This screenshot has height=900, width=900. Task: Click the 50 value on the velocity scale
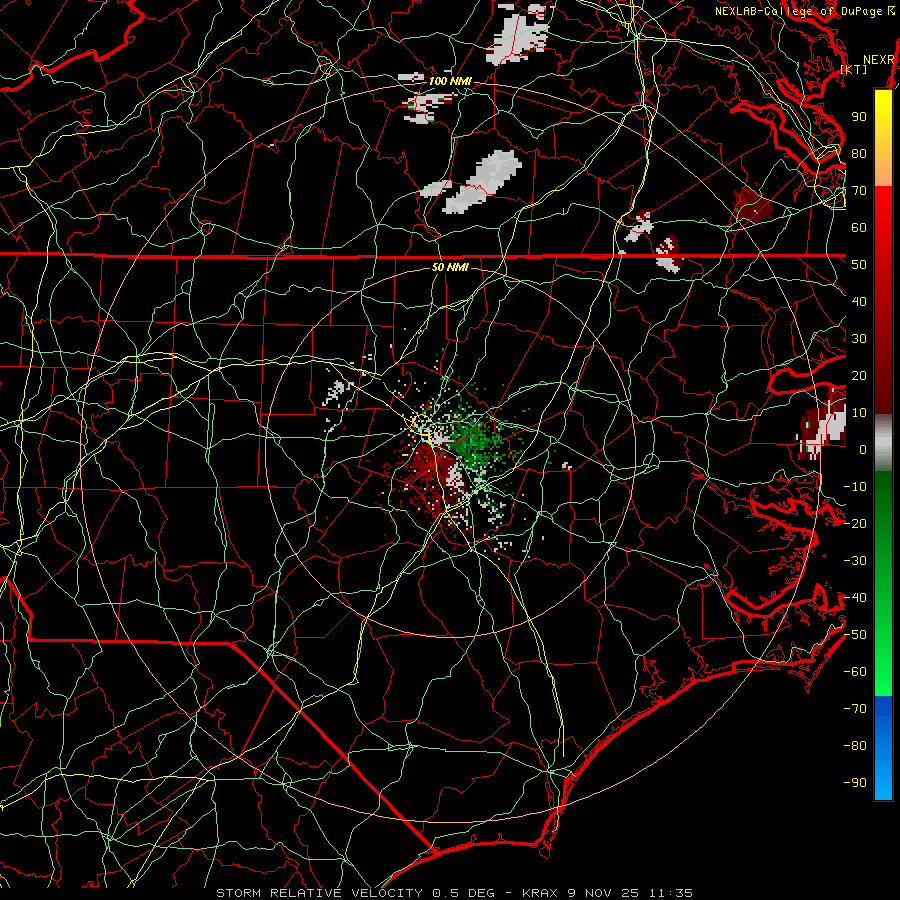[859, 265]
